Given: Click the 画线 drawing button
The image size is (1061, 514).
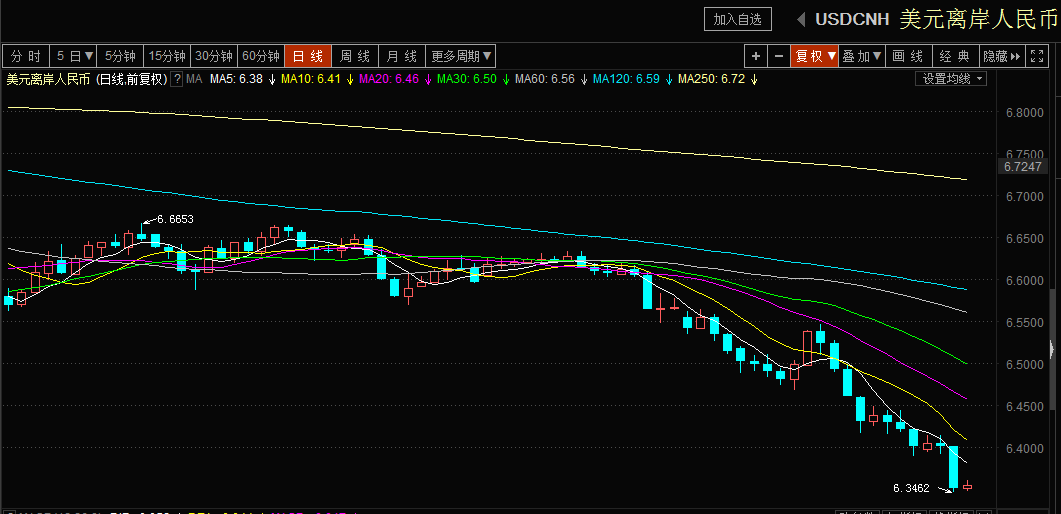Looking at the screenshot, I should (x=908, y=56).
